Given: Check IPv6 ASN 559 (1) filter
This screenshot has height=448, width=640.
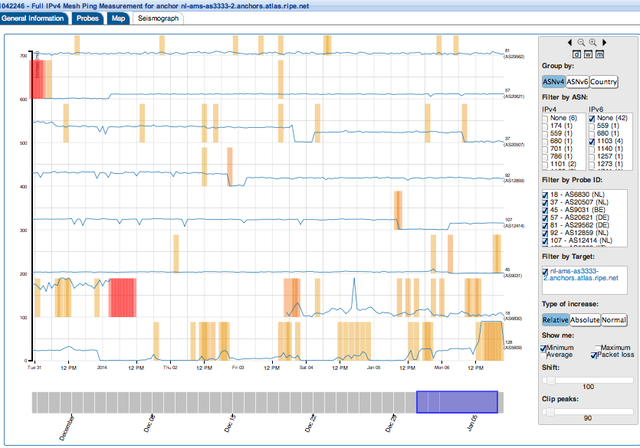Looking at the screenshot, I should point(592,126).
